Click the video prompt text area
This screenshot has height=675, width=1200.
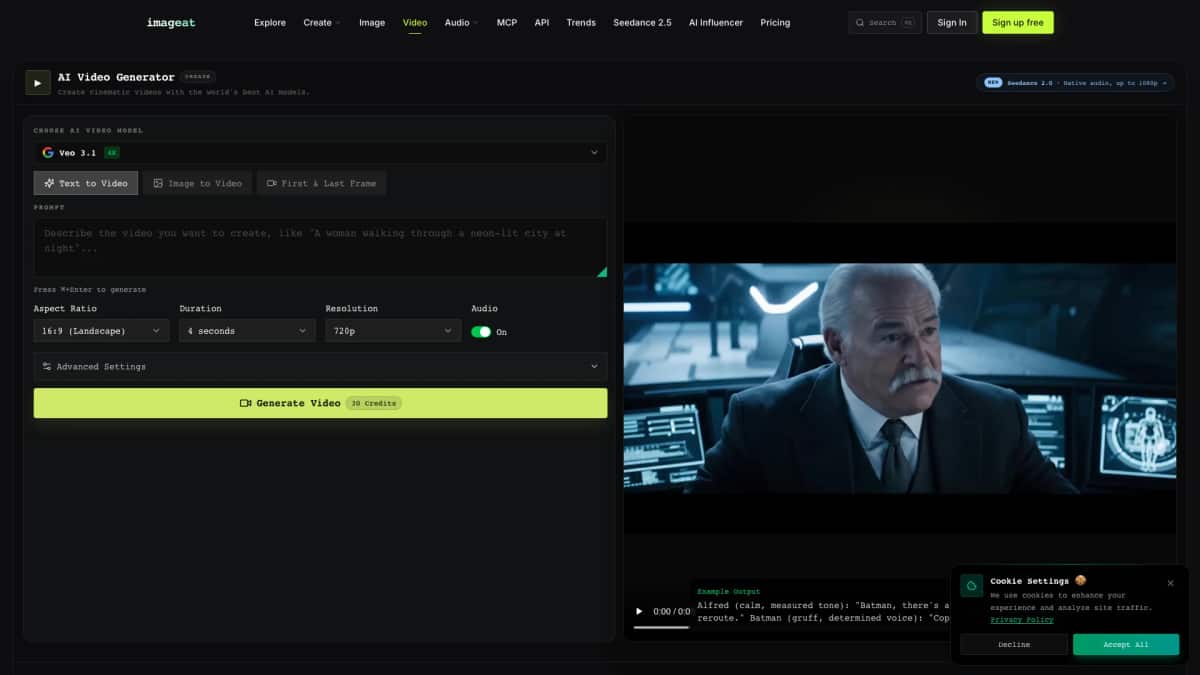click(x=320, y=247)
